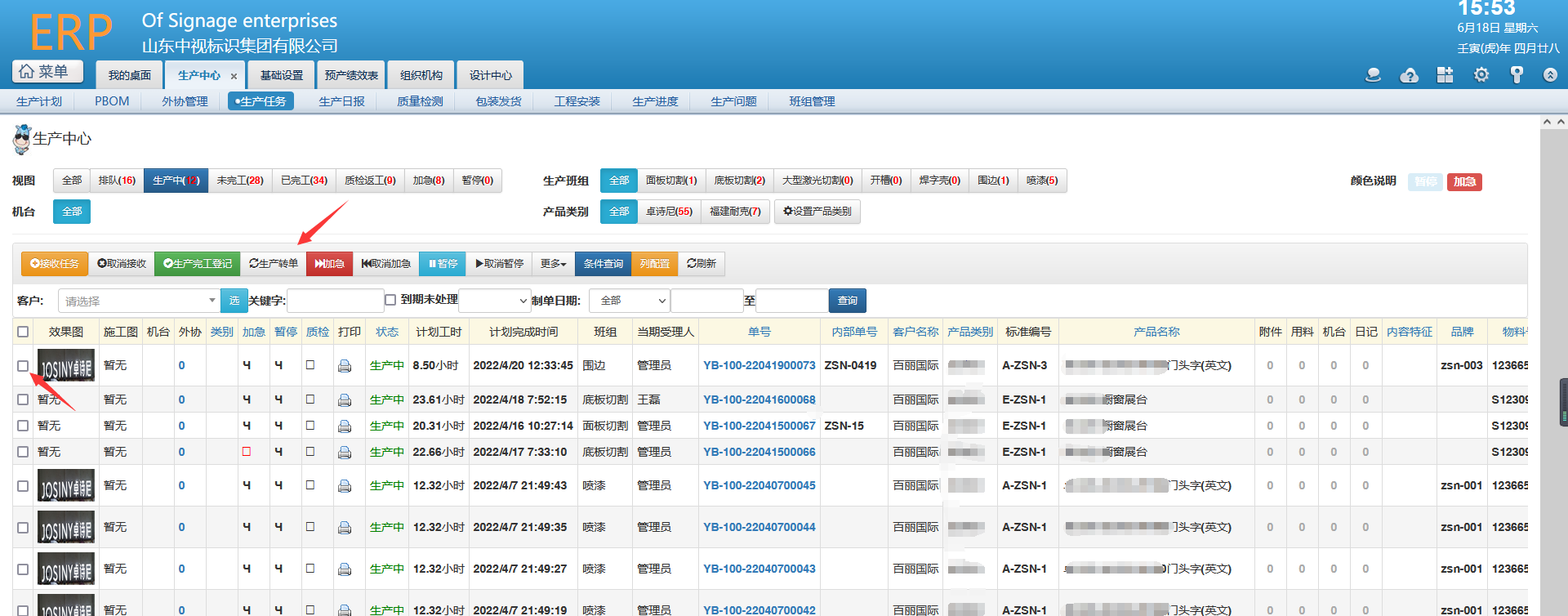The width and height of the screenshot is (1568, 616).
Task: Open order link YB-100-22041900073
Action: pos(759,365)
